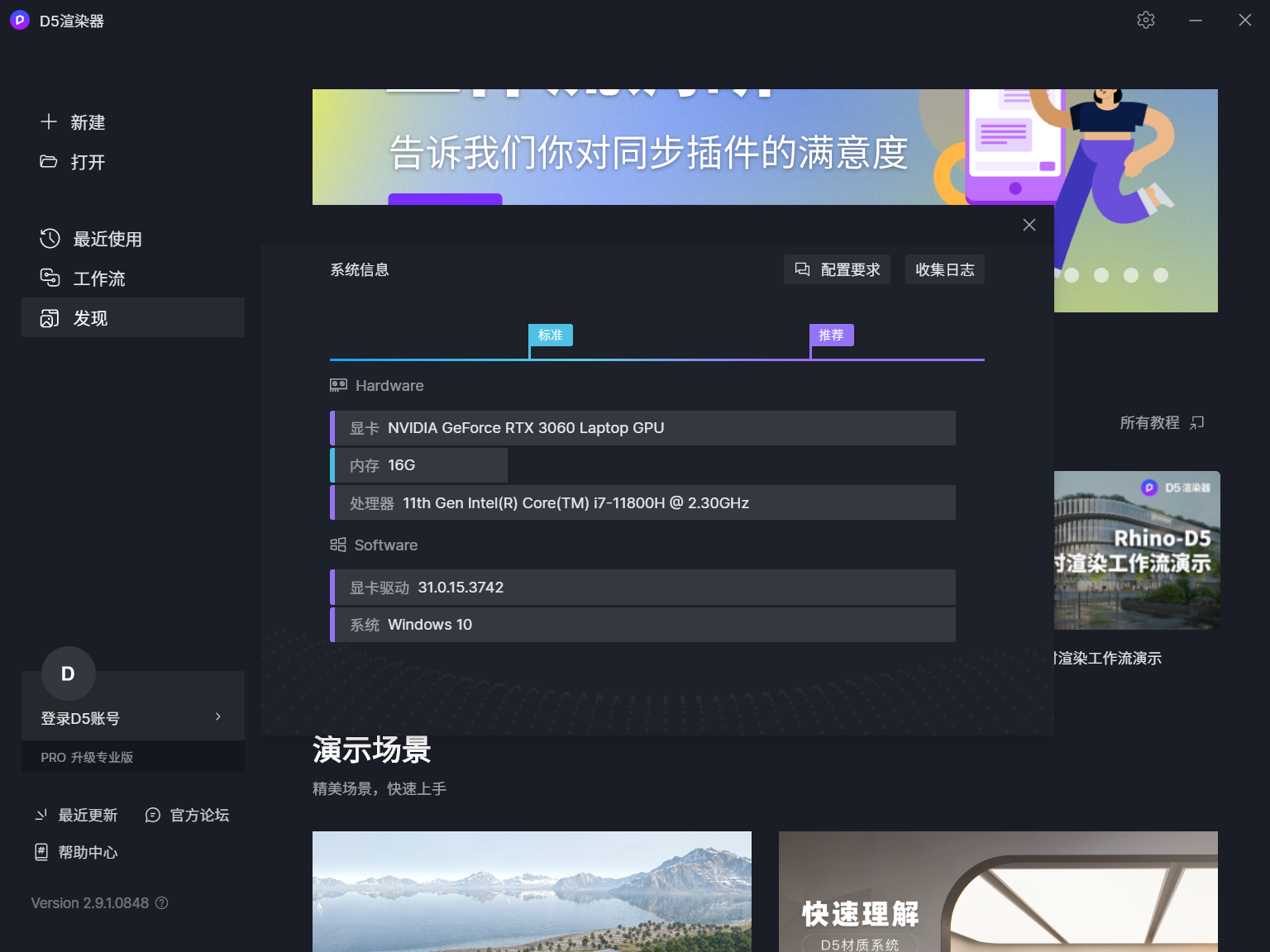The width and height of the screenshot is (1270, 952).
Task: Click the D user avatar
Action: point(69,674)
